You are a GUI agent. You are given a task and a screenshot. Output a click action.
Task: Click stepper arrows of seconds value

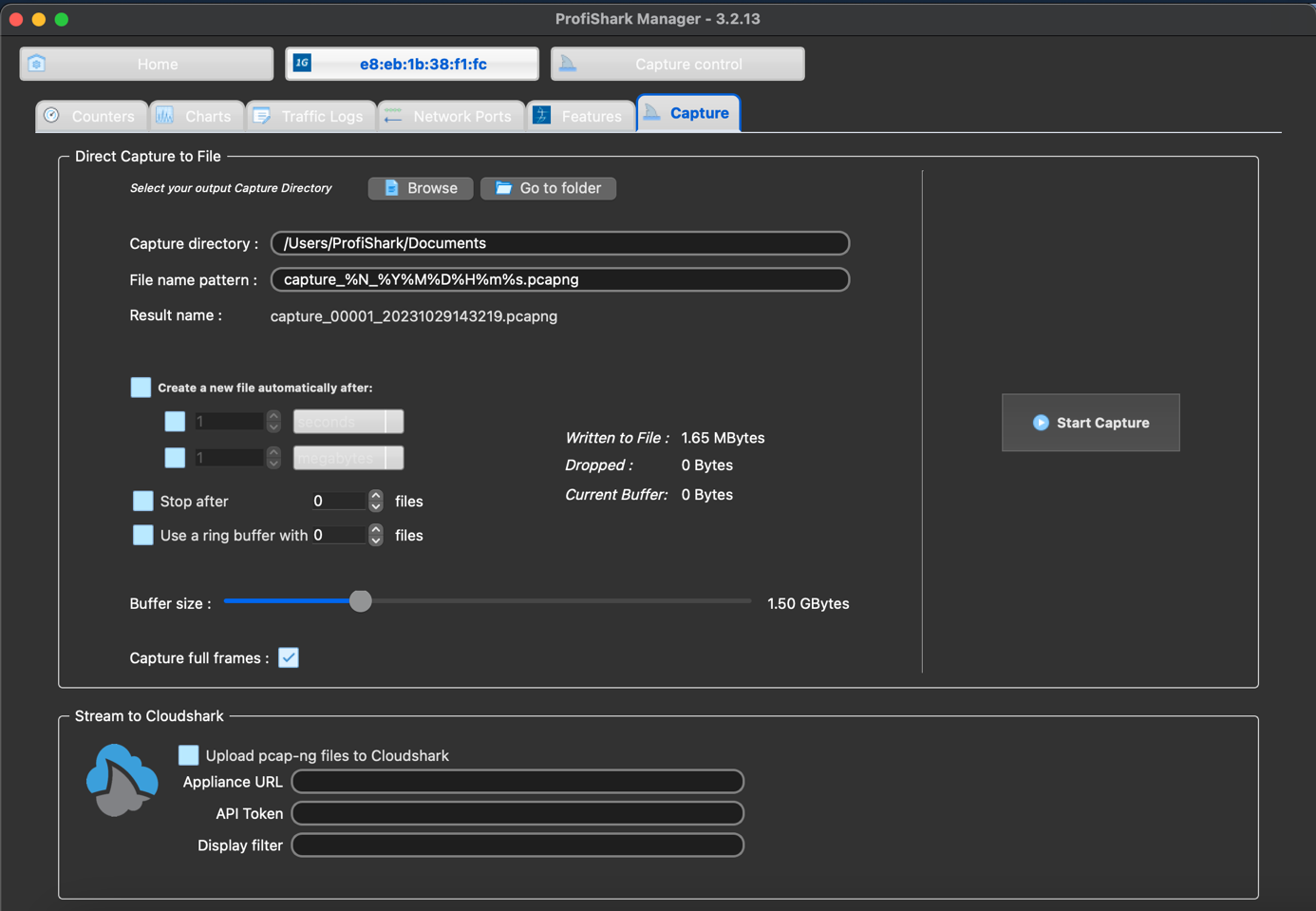point(273,421)
